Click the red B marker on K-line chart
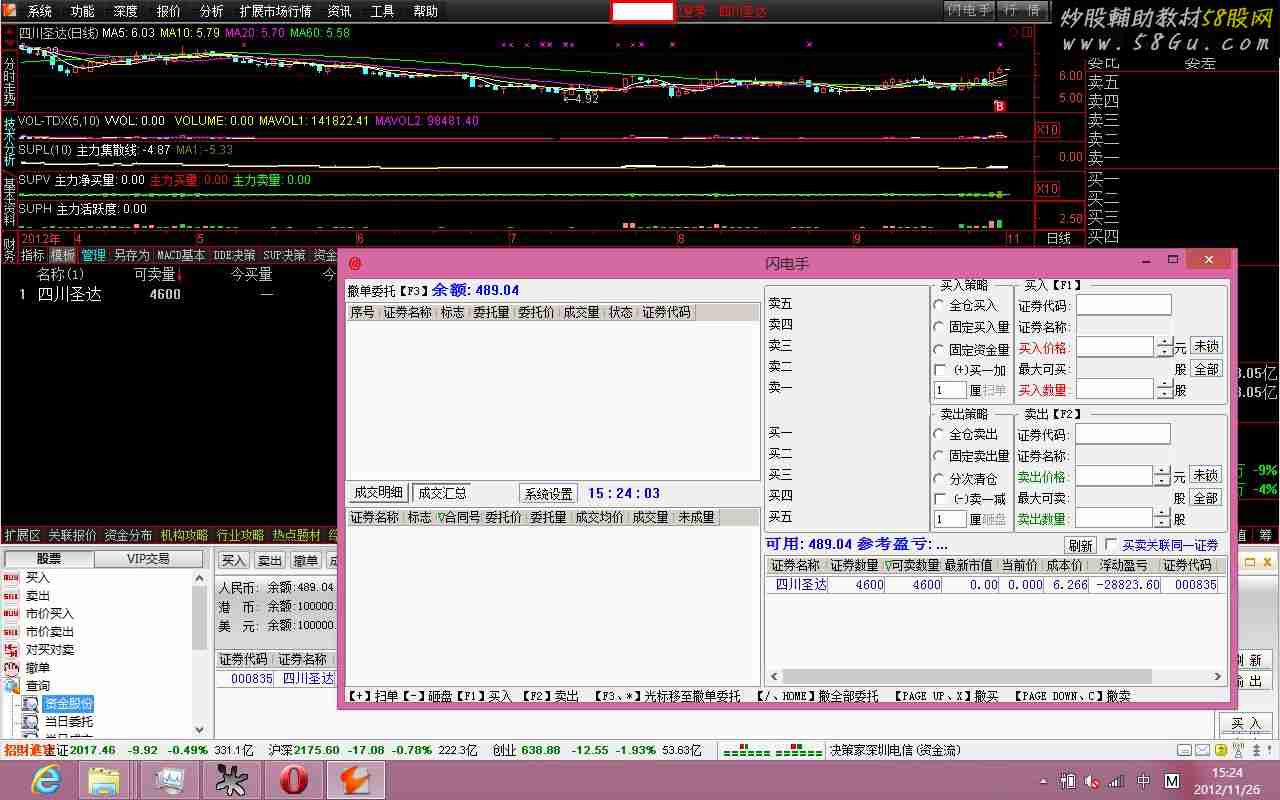 click(x=998, y=106)
